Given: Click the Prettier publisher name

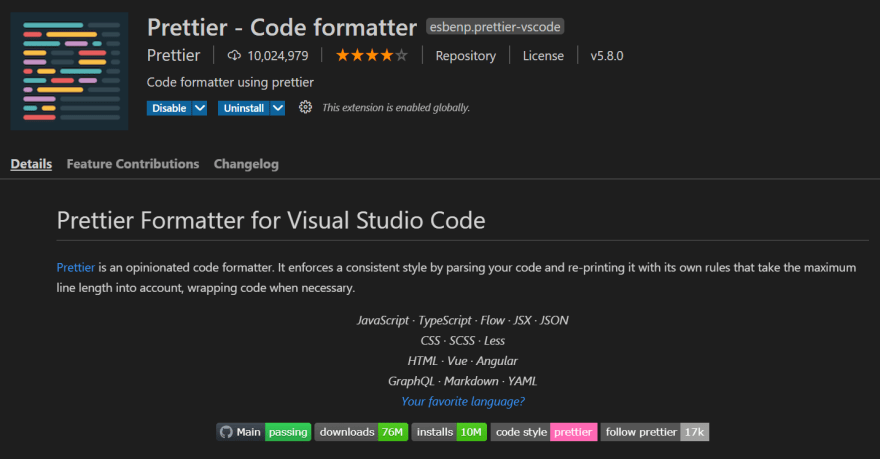Looking at the screenshot, I should click(173, 56).
